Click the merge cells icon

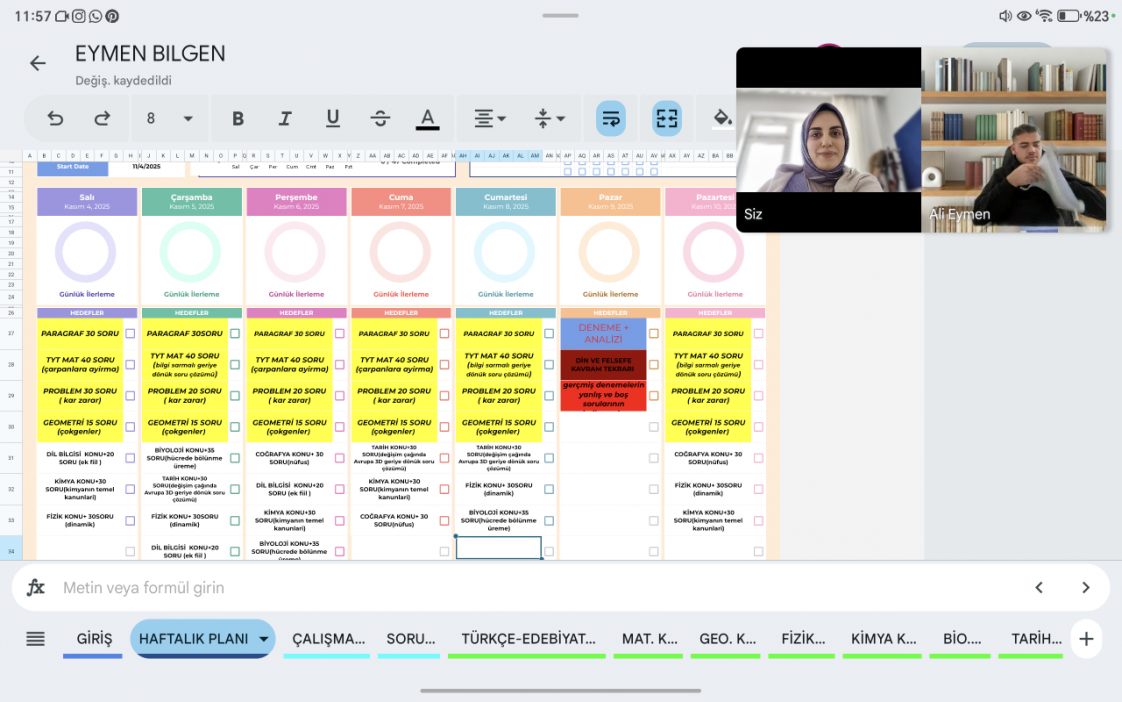[x=667, y=119]
